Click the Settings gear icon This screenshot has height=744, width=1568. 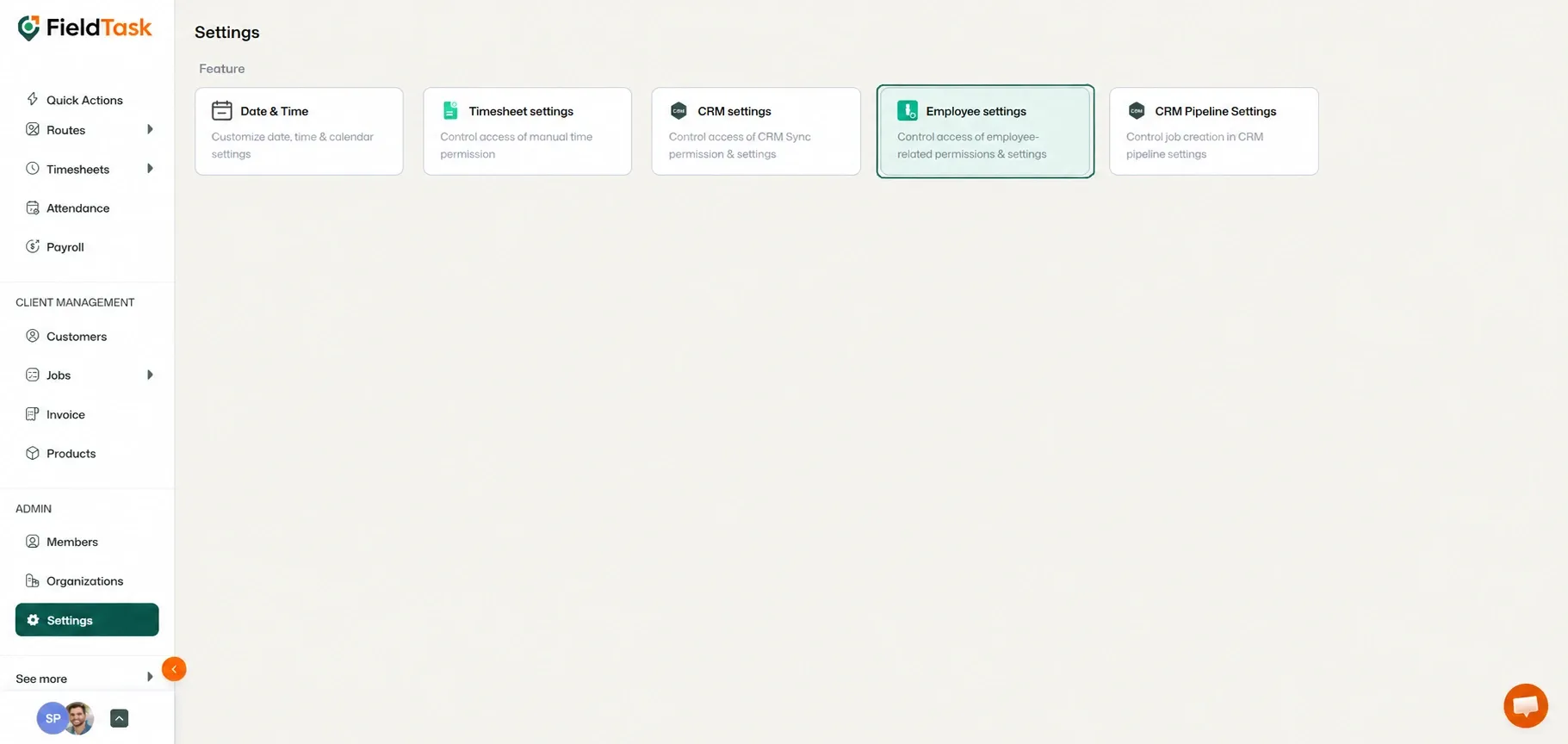click(x=33, y=620)
